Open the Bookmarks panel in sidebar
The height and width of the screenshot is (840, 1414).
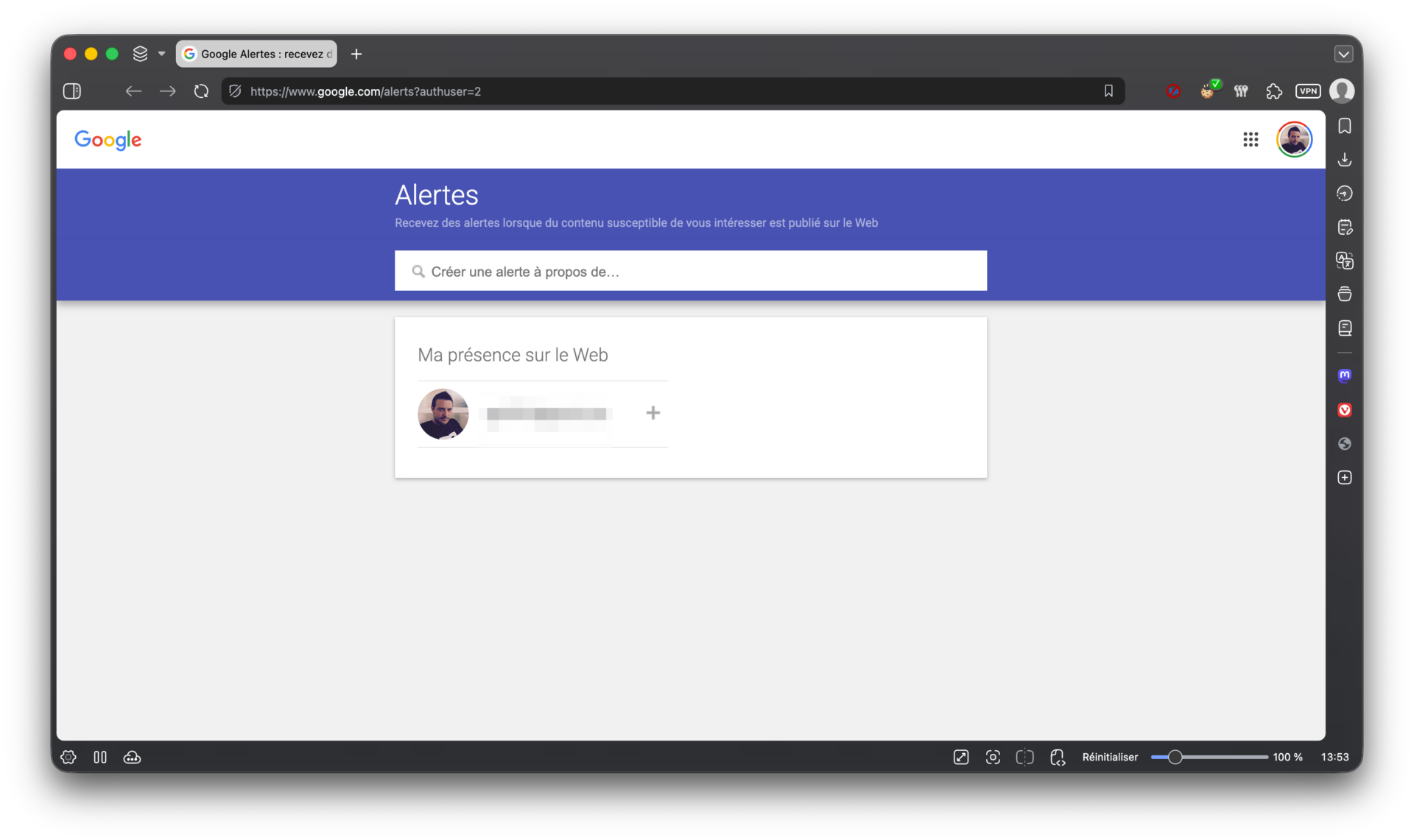coord(1344,127)
